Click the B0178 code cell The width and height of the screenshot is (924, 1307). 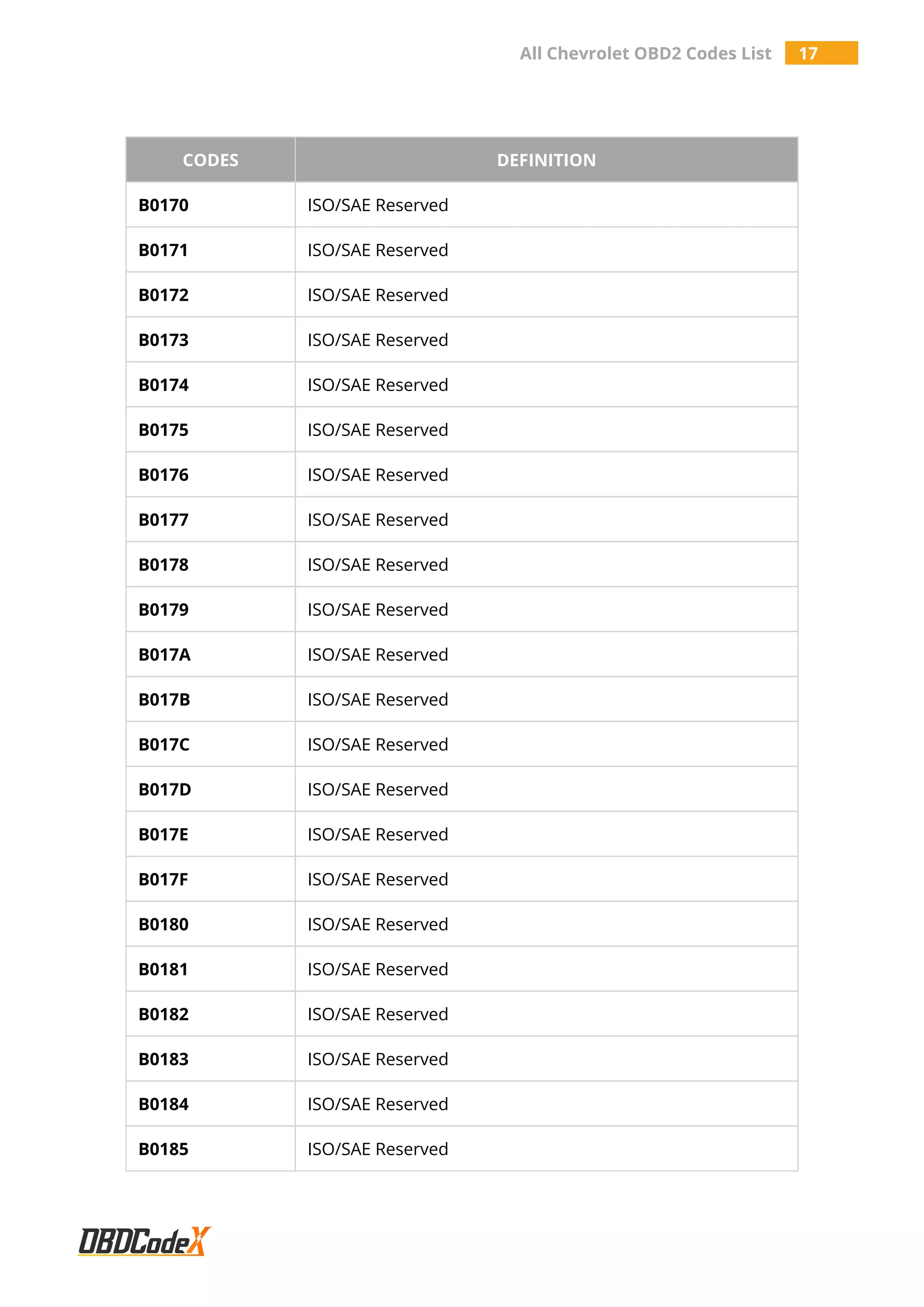pyautogui.click(x=163, y=565)
